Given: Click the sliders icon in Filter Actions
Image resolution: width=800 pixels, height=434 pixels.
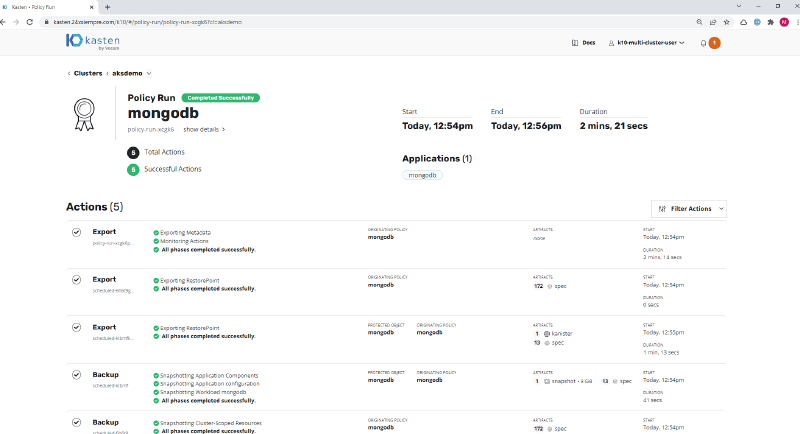Looking at the screenshot, I should [662, 209].
